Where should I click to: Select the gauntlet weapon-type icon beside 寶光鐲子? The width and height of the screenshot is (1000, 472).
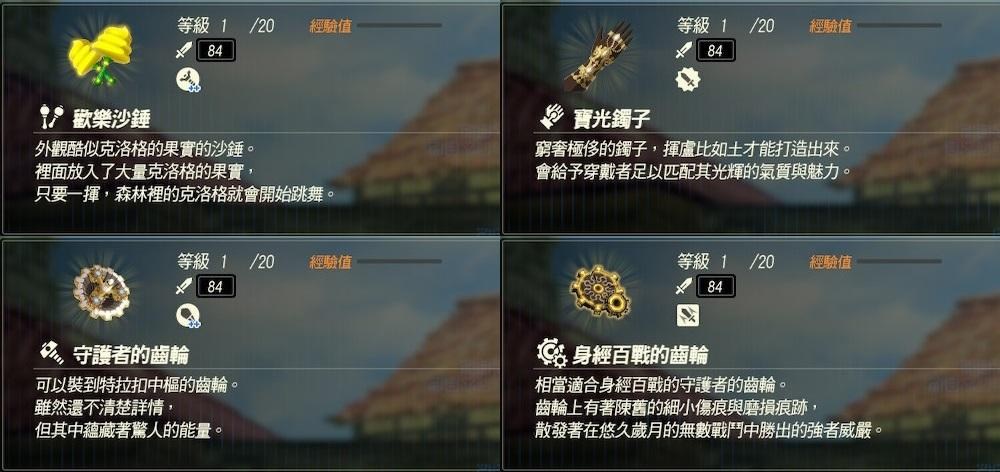tap(551, 116)
